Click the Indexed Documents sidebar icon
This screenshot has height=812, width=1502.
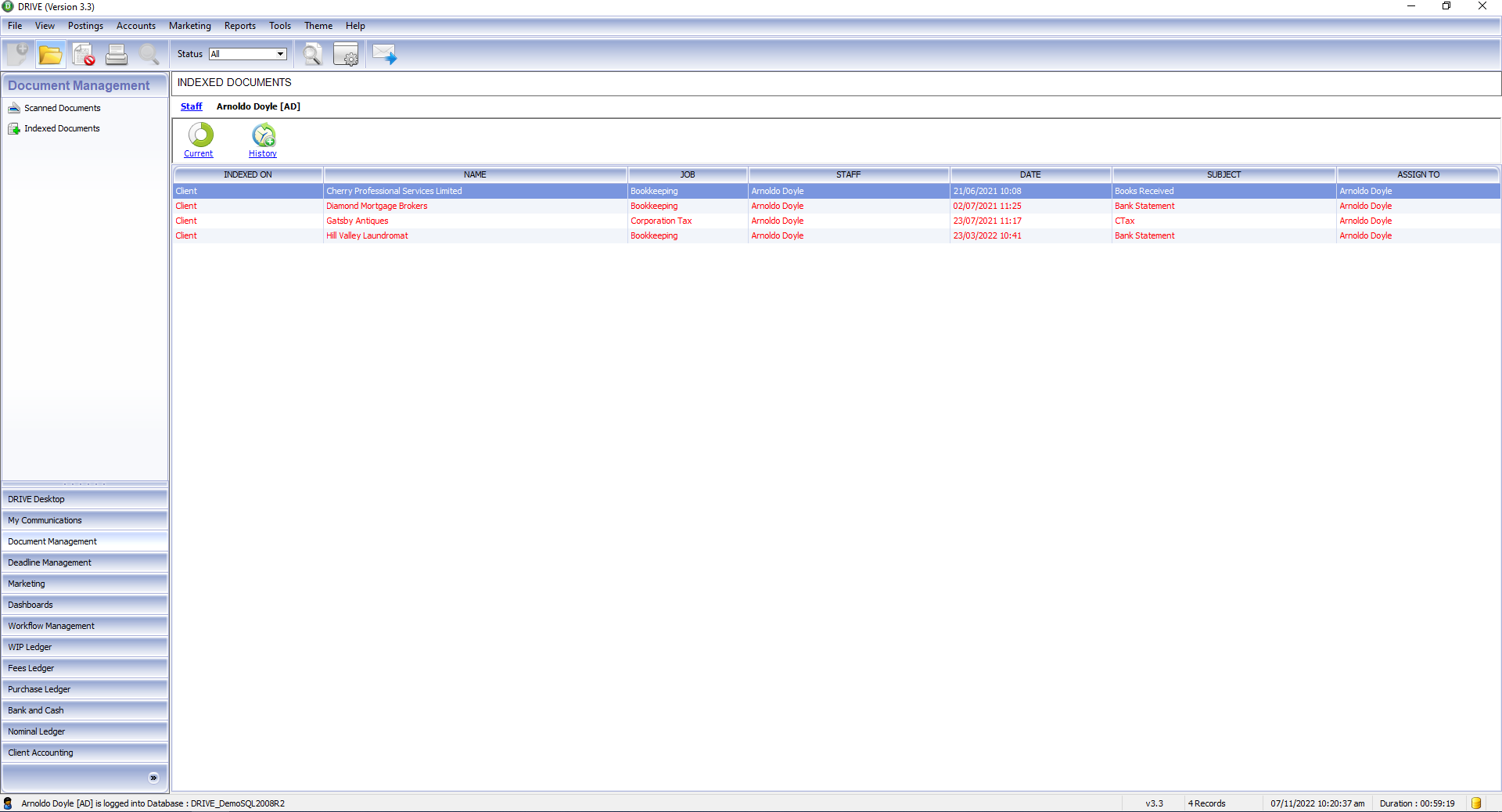point(14,128)
